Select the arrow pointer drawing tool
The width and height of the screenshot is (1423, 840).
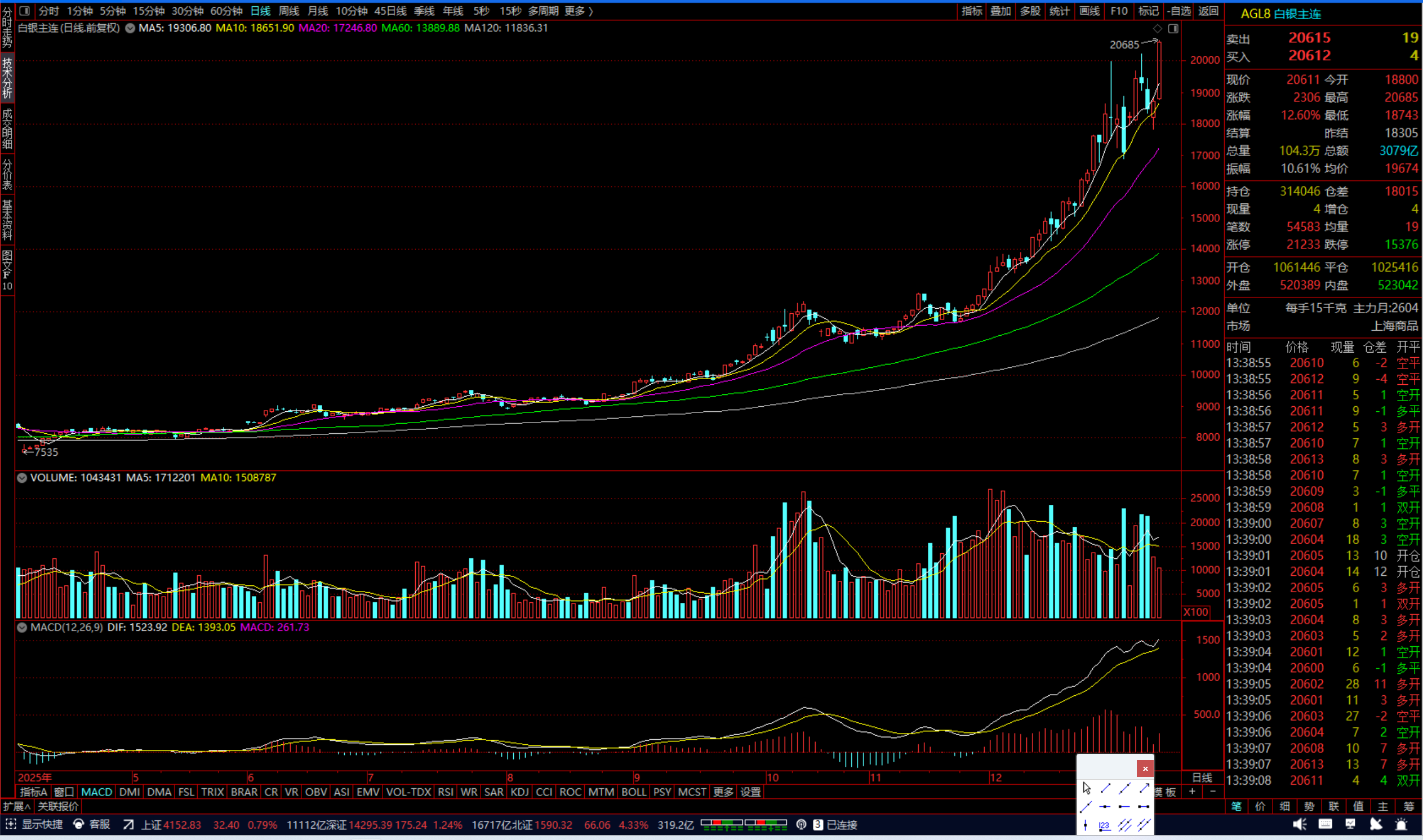1086,788
